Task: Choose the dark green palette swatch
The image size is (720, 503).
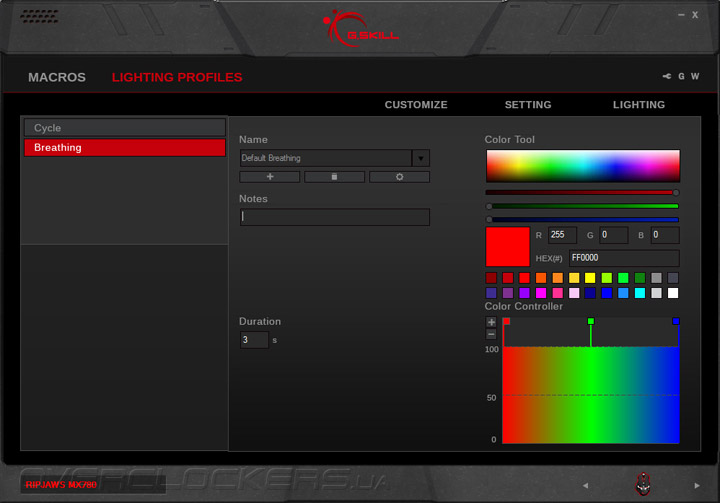Action: click(x=640, y=277)
